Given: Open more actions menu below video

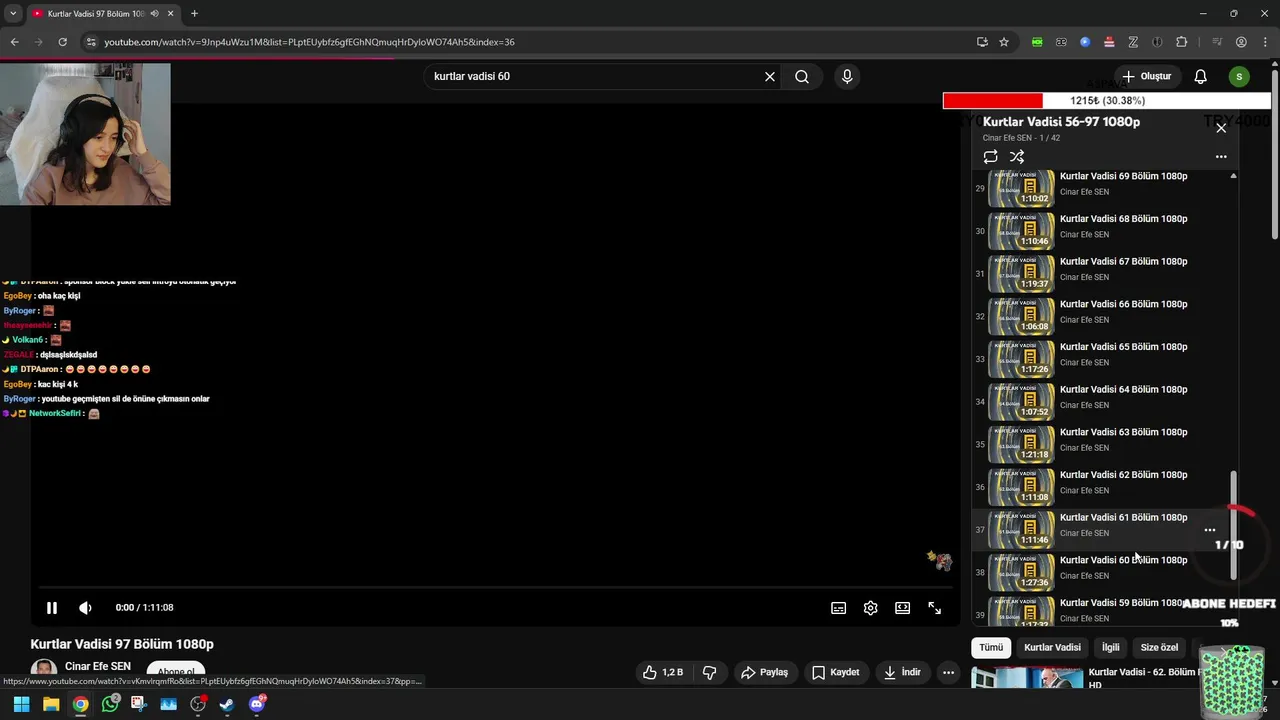Looking at the screenshot, I should click(949, 673).
